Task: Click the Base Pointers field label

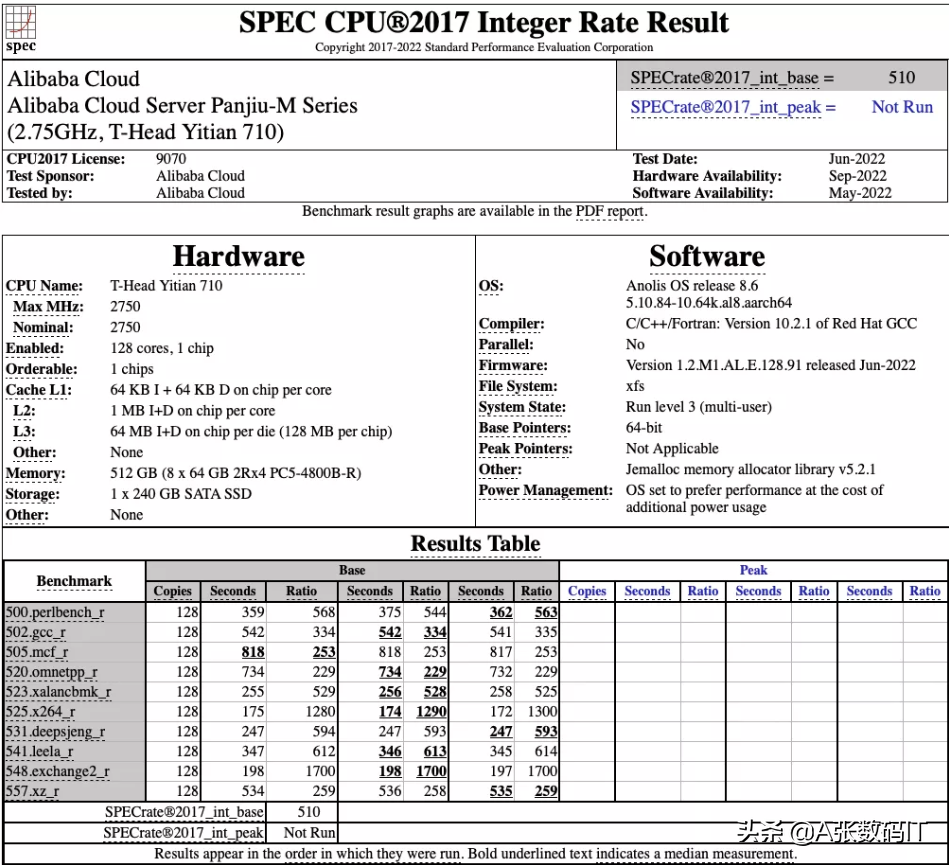Action: point(525,428)
